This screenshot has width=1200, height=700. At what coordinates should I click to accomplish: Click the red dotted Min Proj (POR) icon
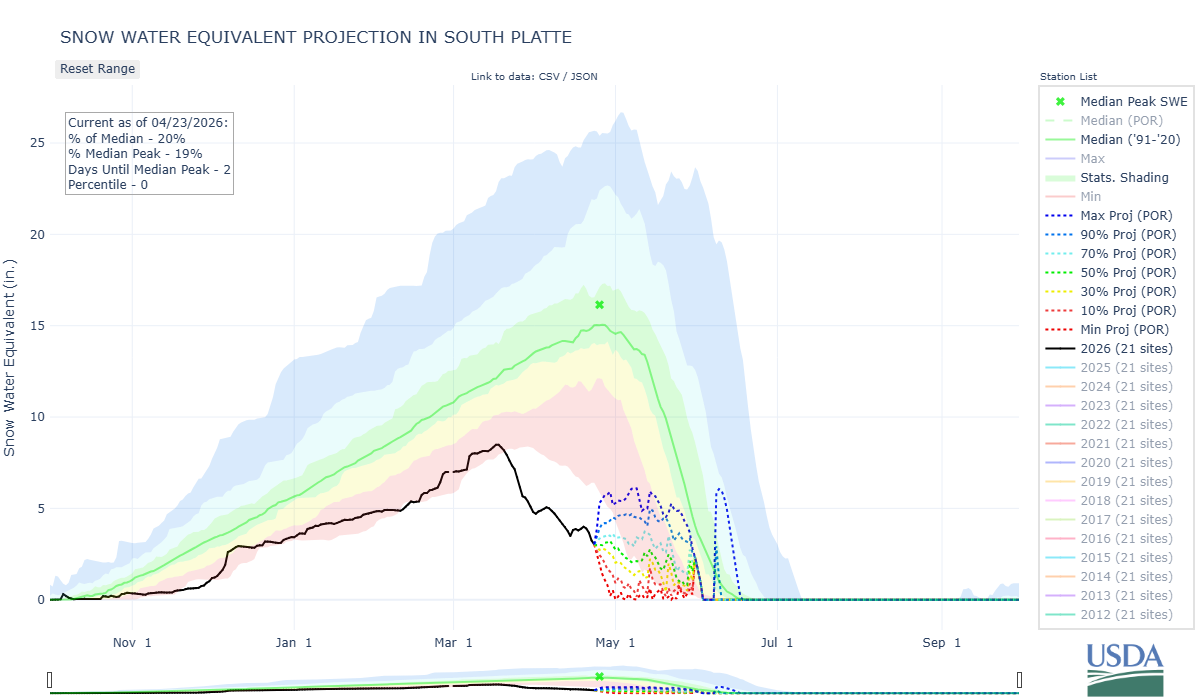pos(1059,329)
